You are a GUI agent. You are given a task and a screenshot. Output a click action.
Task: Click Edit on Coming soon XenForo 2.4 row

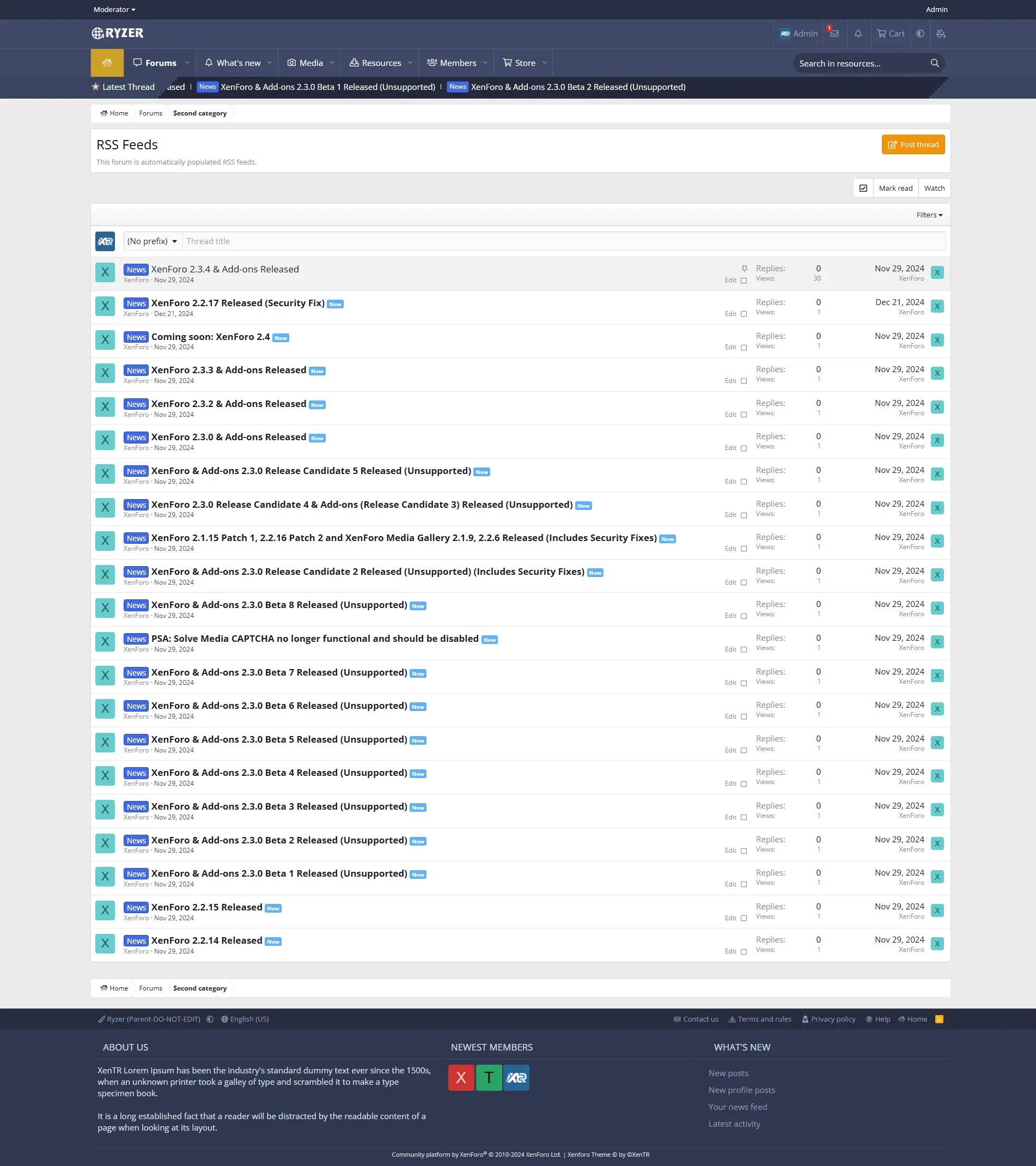click(730, 348)
